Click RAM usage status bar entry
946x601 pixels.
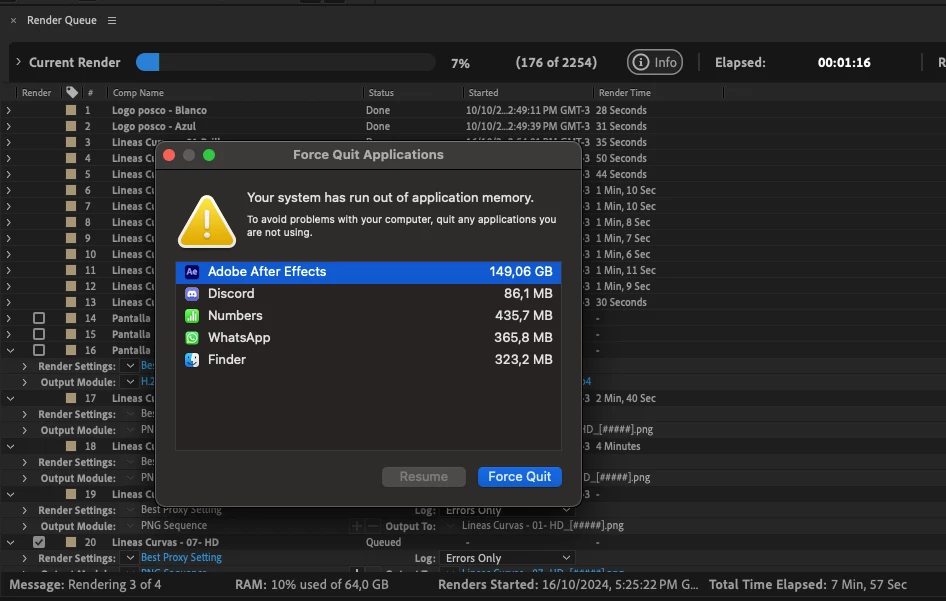pyautogui.click(x=311, y=584)
